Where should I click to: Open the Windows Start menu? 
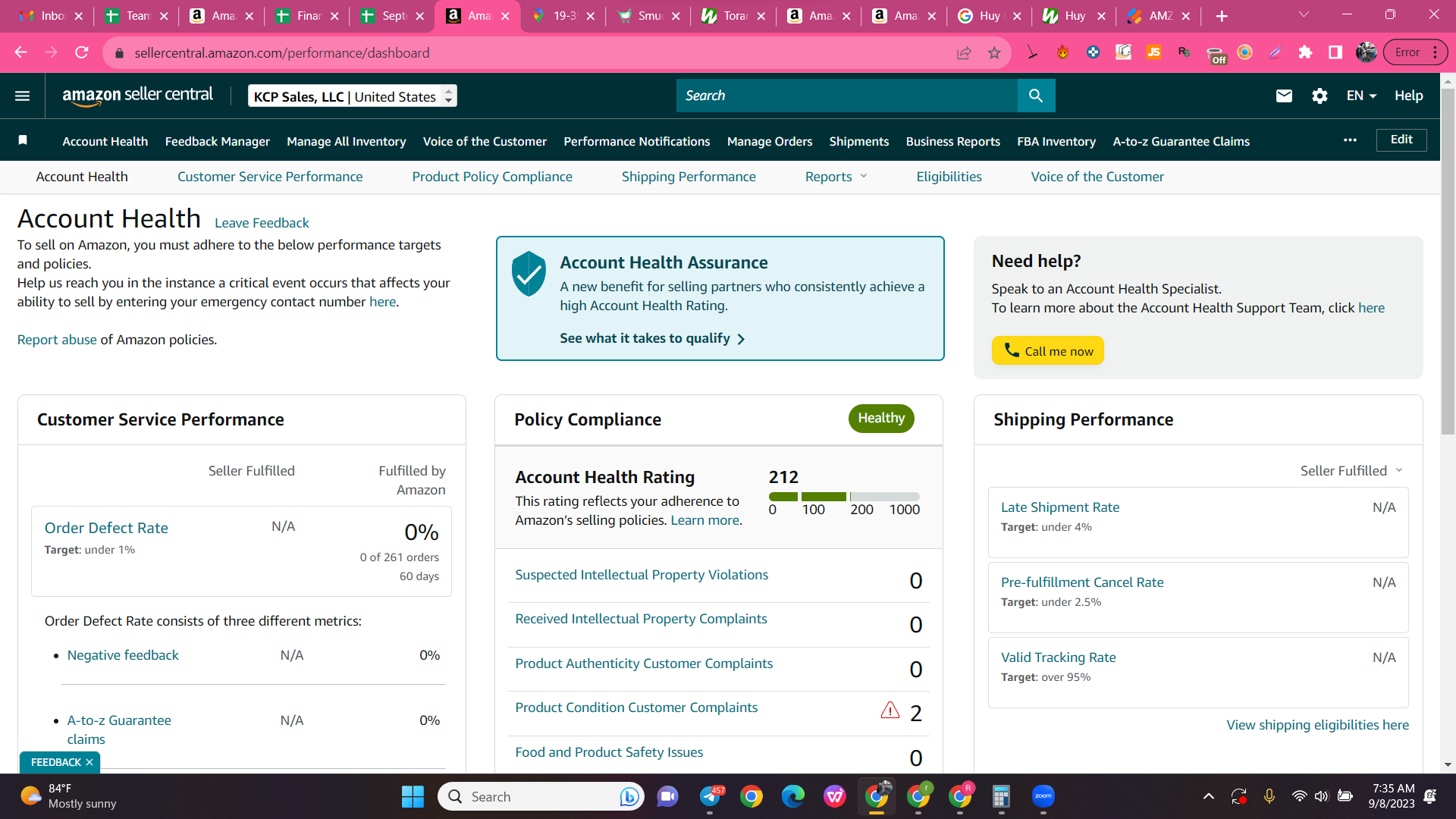pyautogui.click(x=413, y=796)
